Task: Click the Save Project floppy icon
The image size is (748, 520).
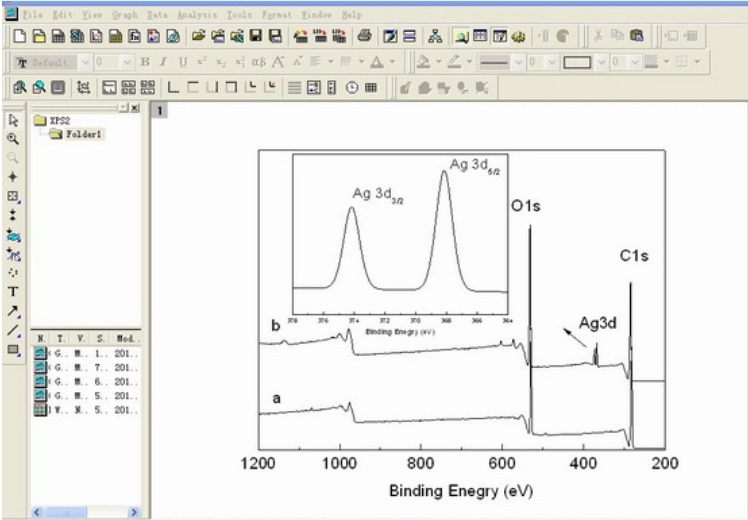Action: [256, 36]
